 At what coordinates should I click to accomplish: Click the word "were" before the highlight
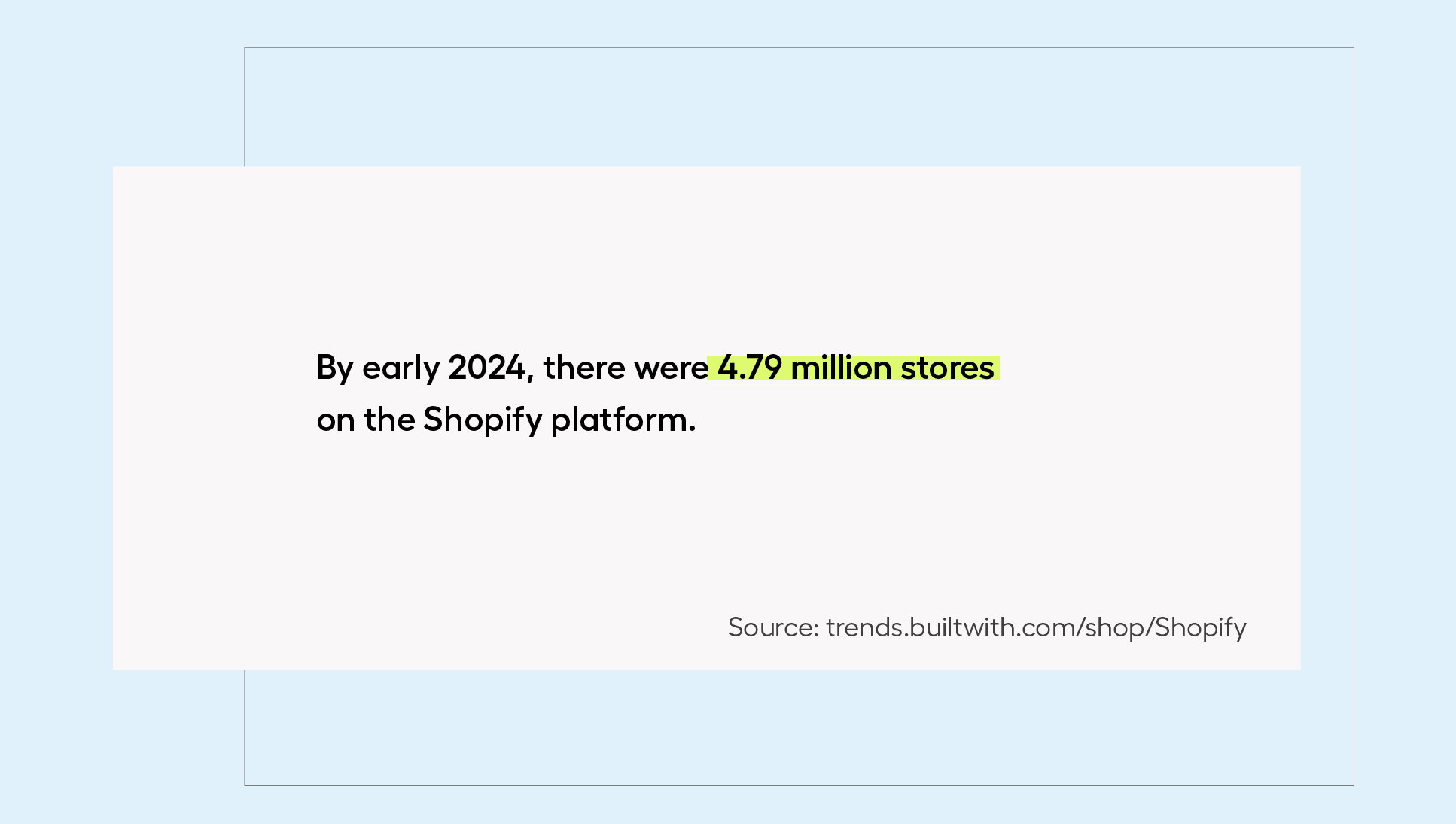(x=671, y=369)
